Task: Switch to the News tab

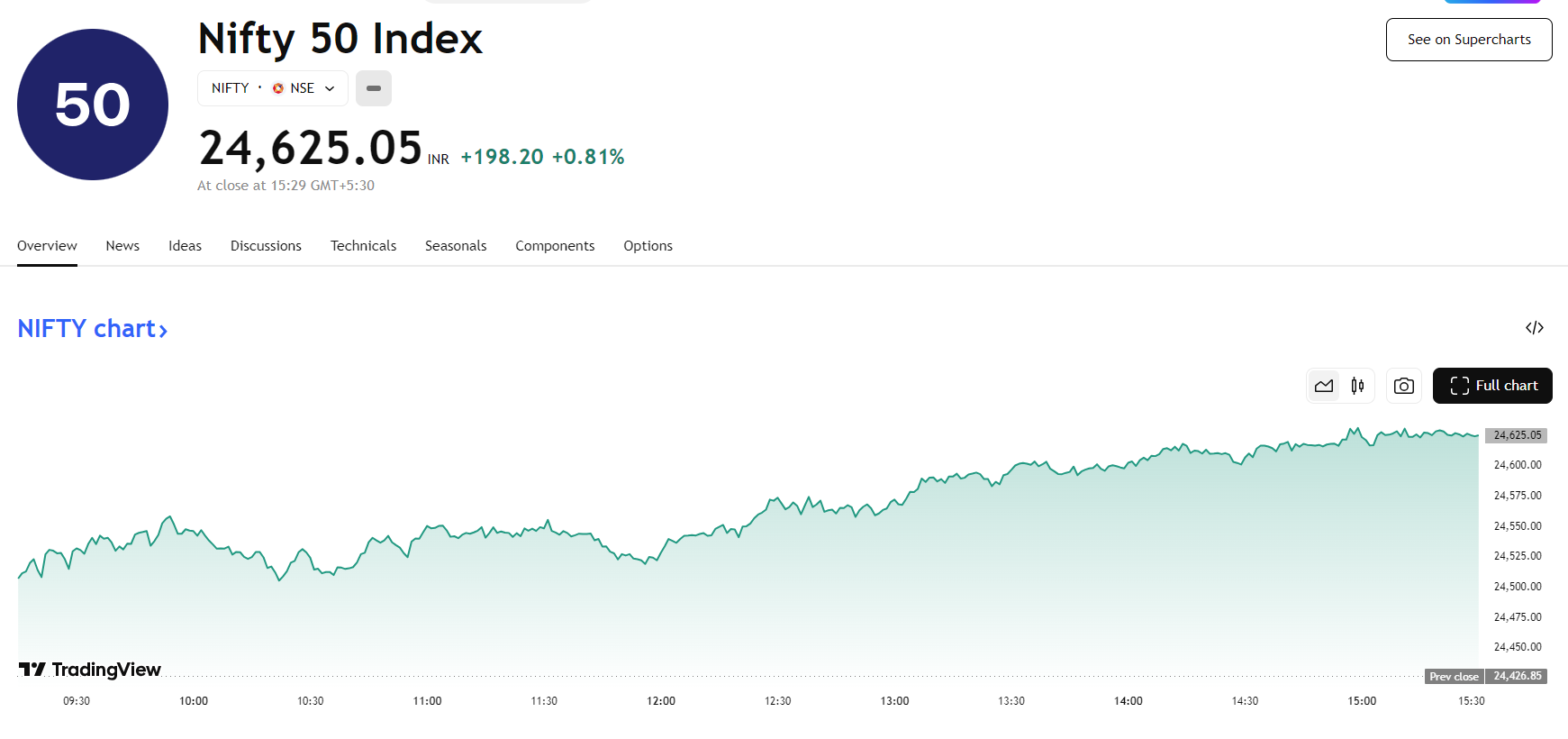Action: pos(122,246)
